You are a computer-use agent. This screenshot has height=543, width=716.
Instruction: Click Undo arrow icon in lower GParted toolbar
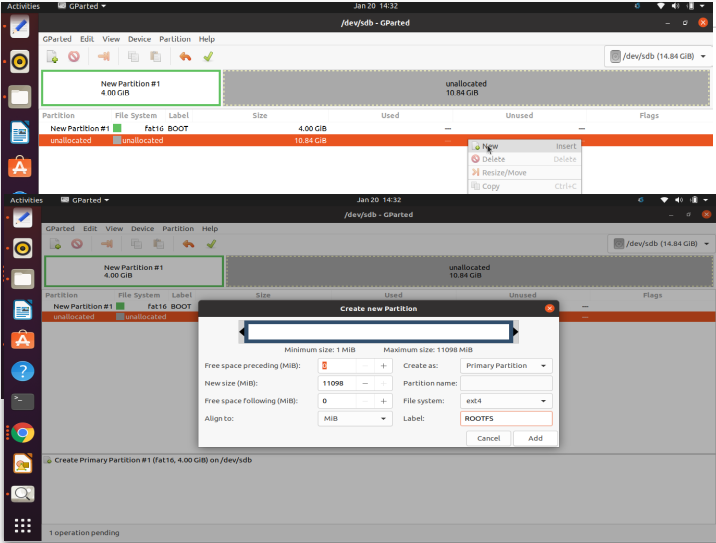[x=188, y=244]
